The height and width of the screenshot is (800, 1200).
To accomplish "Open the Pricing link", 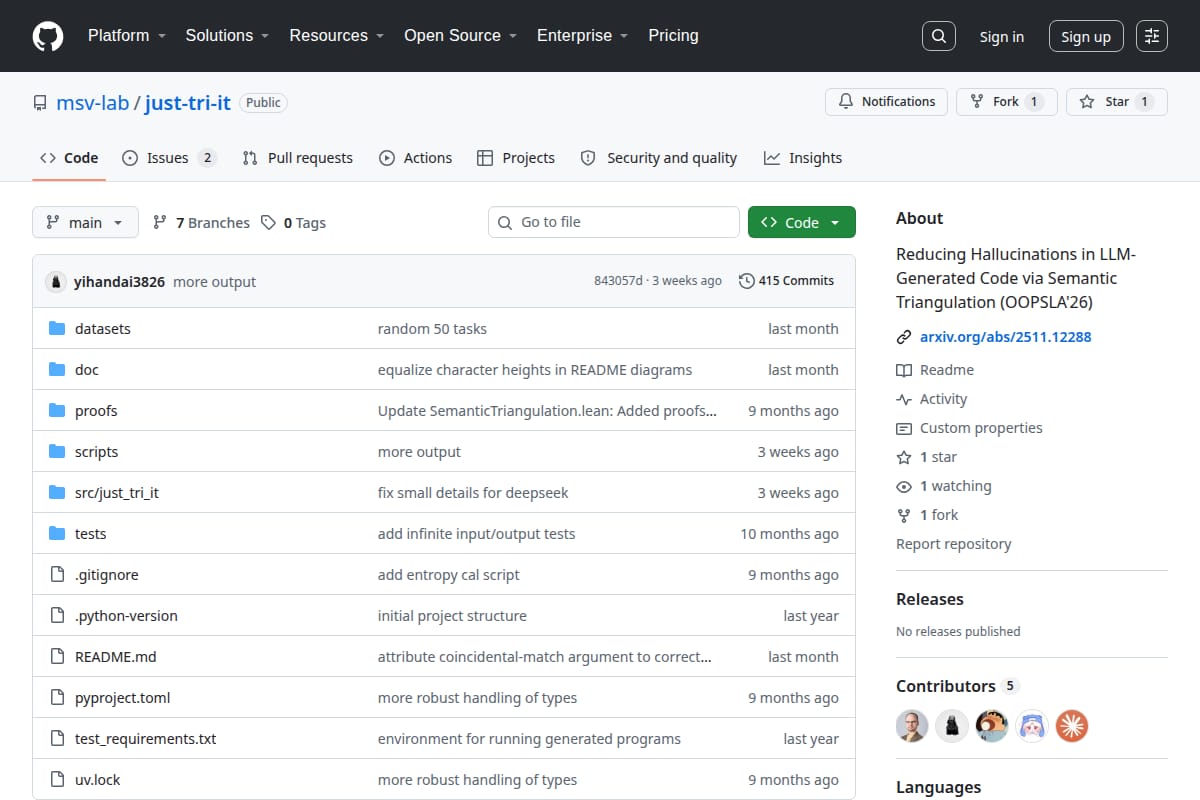I will click(x=673, y=36).
